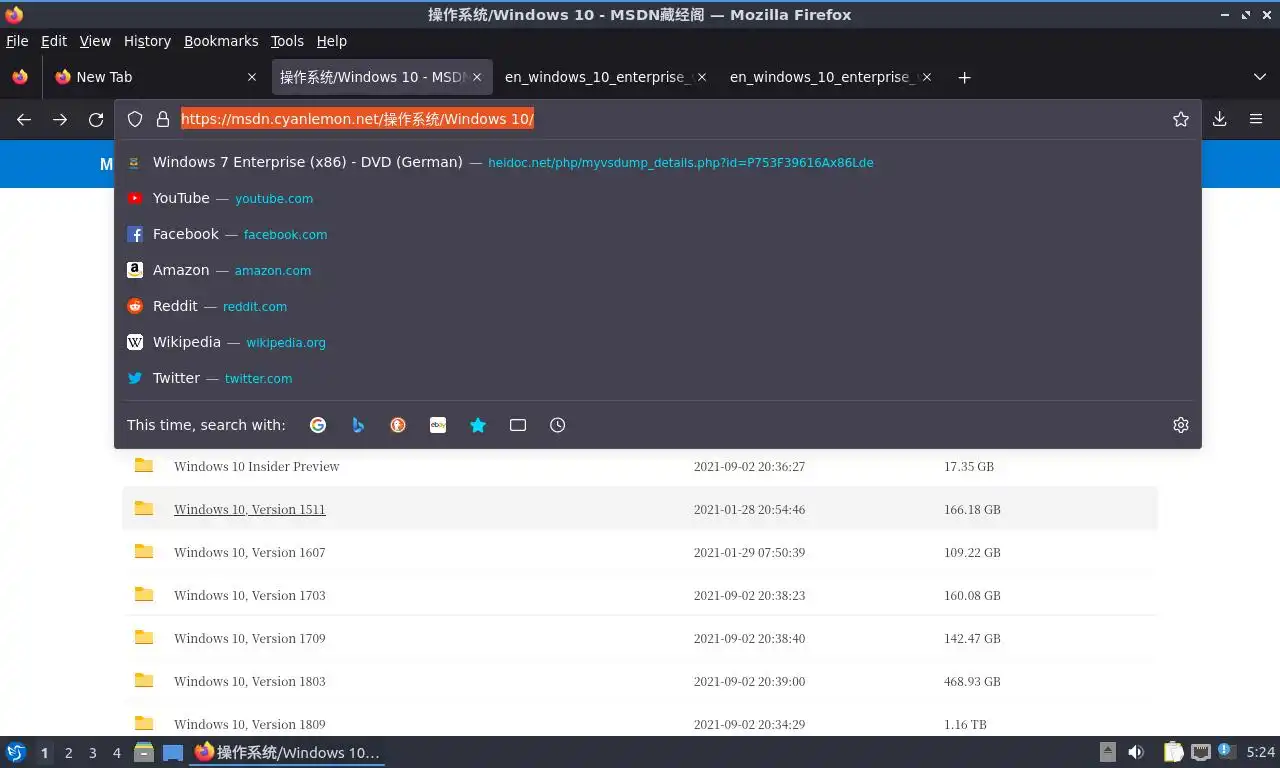Search History with the clock icon

[558, 425]
